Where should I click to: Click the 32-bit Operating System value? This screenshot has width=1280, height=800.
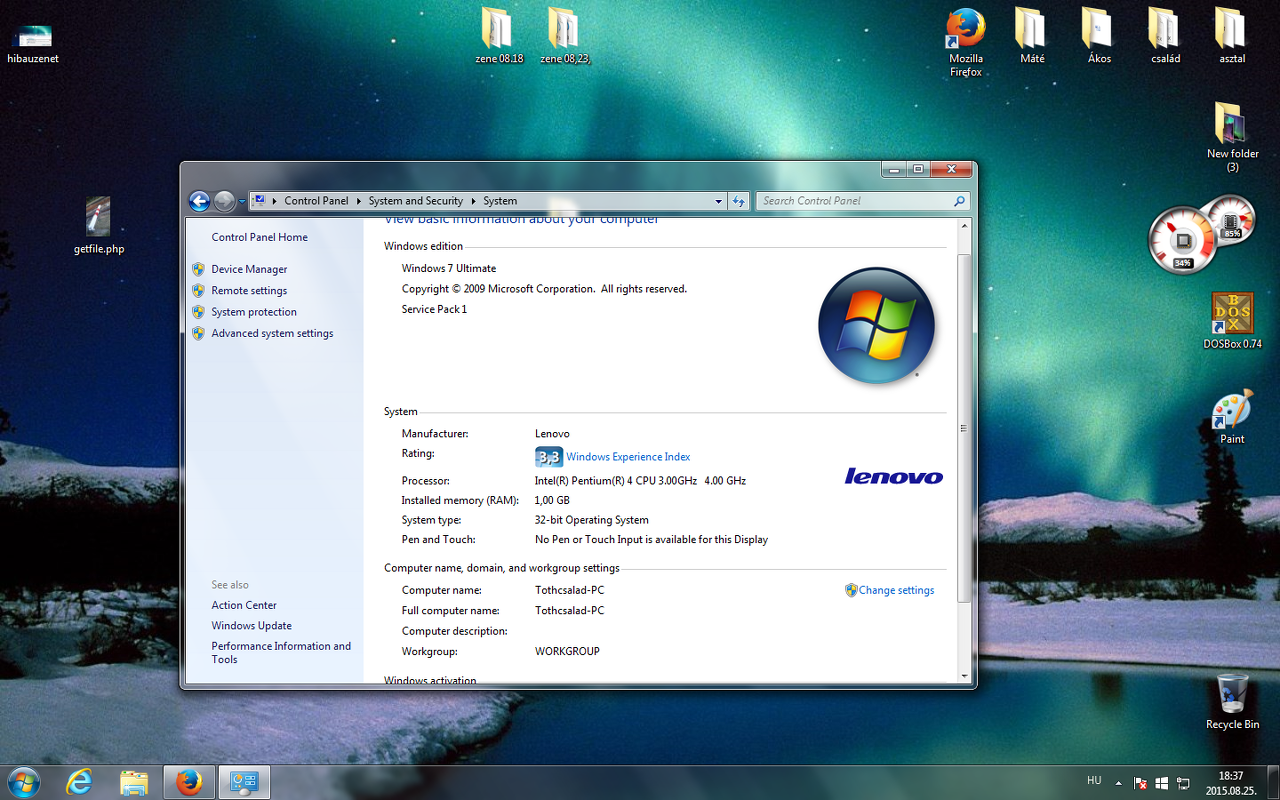point(592,520)
